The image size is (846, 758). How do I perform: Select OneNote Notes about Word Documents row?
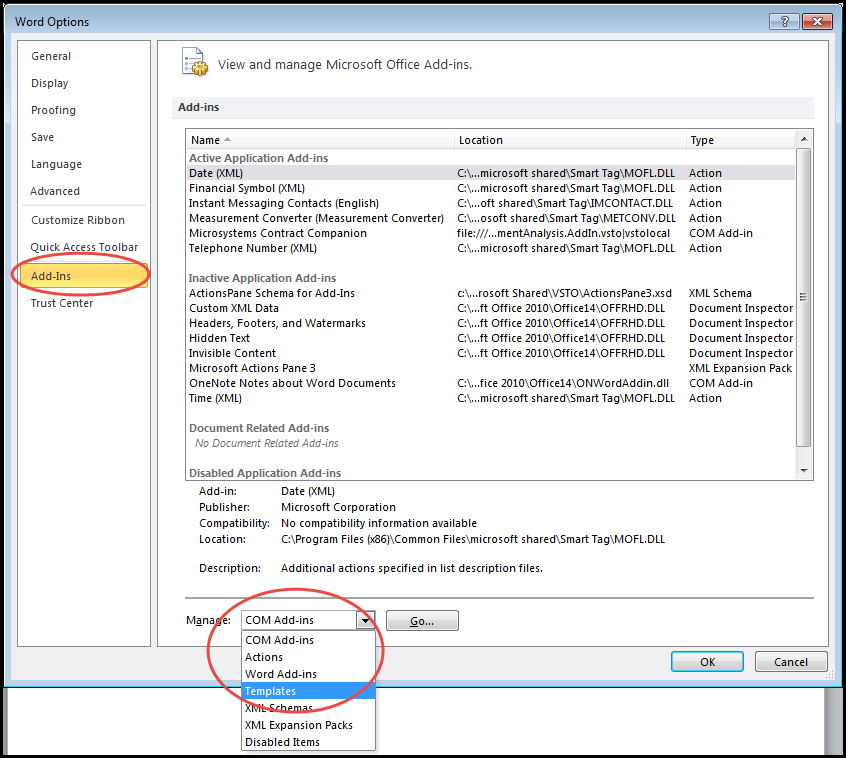tap(292, 383)
